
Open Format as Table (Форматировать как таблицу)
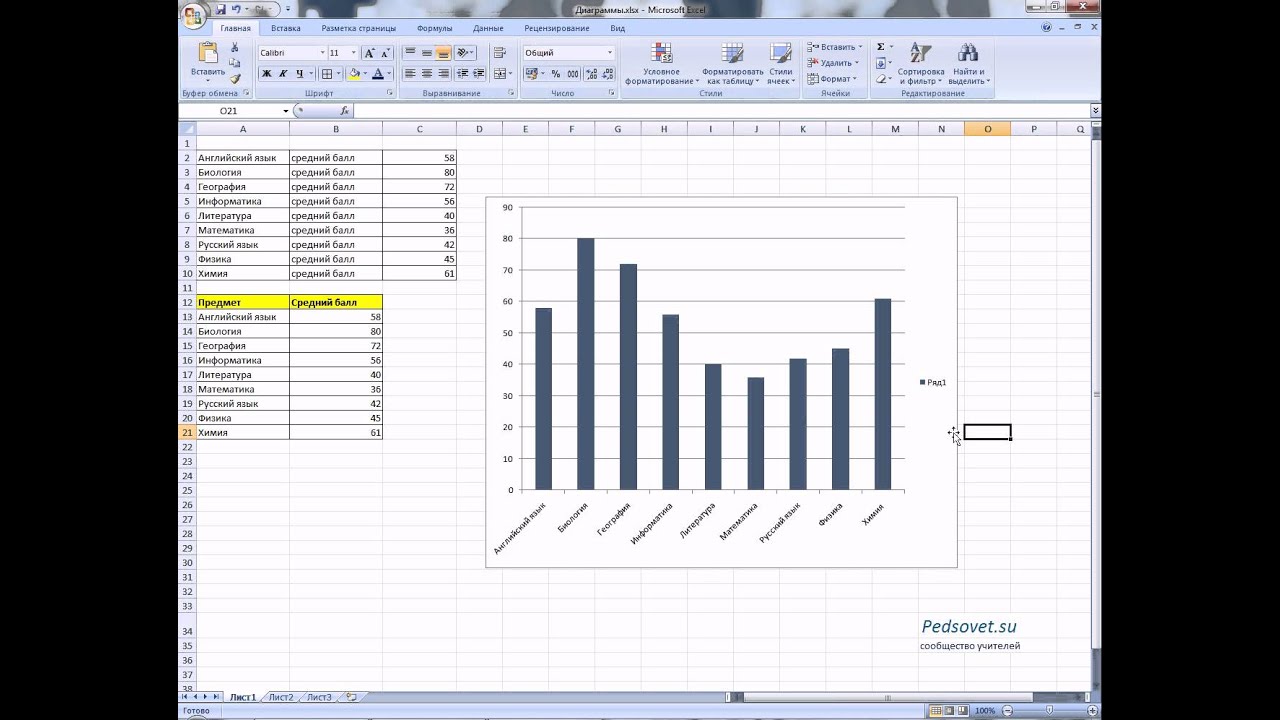pyautogui.click(x=732, y=64)
